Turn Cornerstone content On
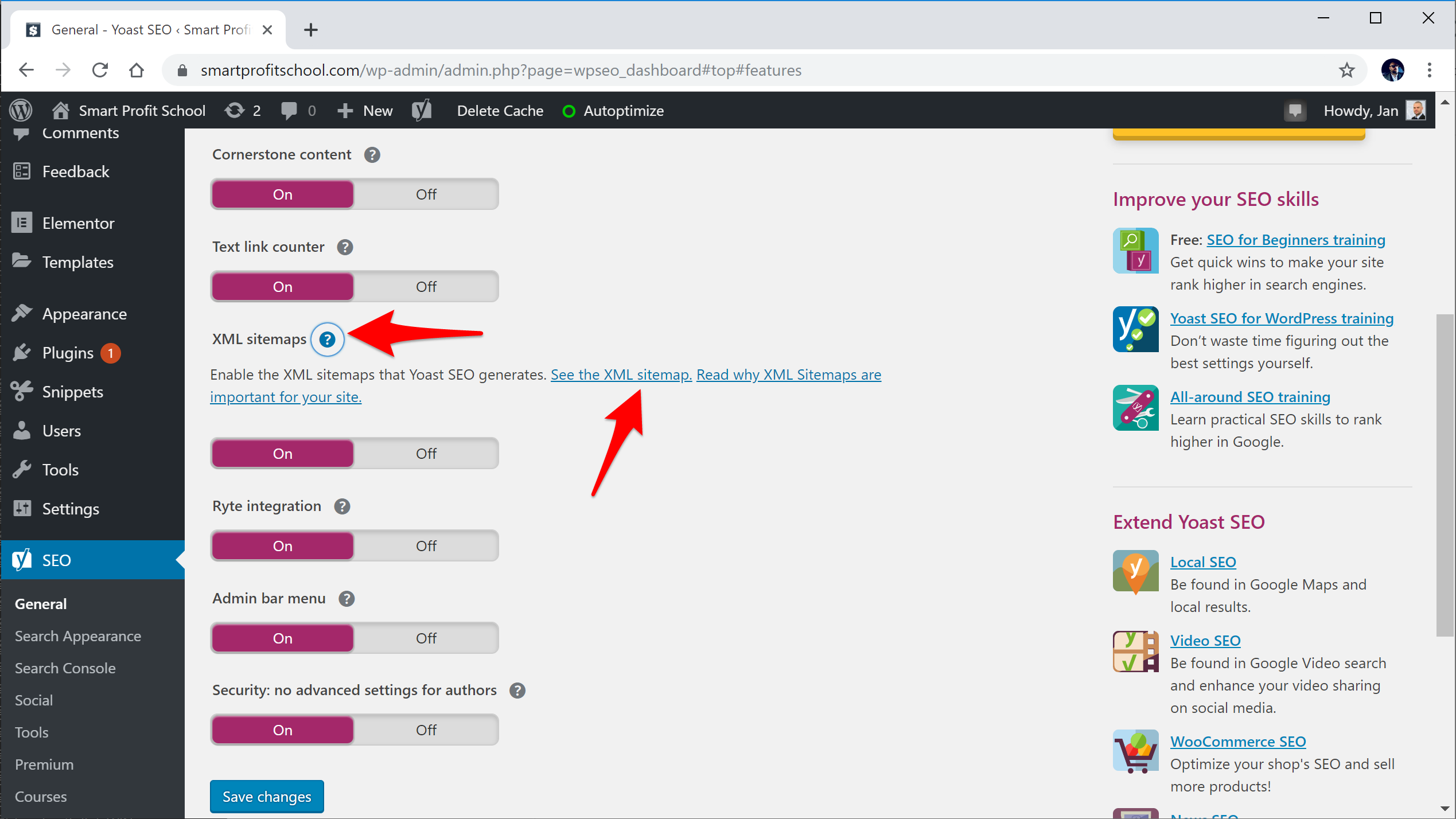The height and width of the screenshot is (819, 1456). (x=282, y=194)
